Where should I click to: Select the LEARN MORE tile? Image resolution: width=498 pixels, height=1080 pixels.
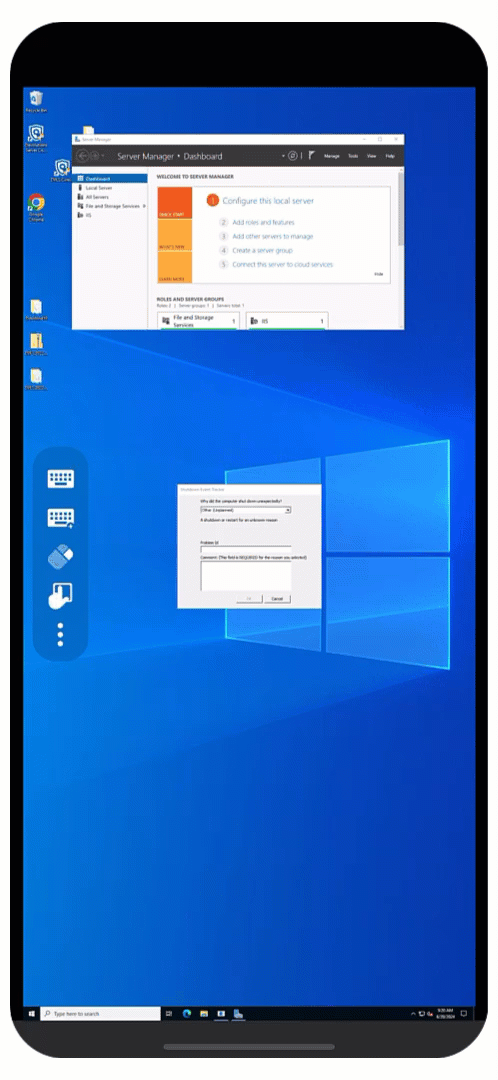tap(175, 267)
